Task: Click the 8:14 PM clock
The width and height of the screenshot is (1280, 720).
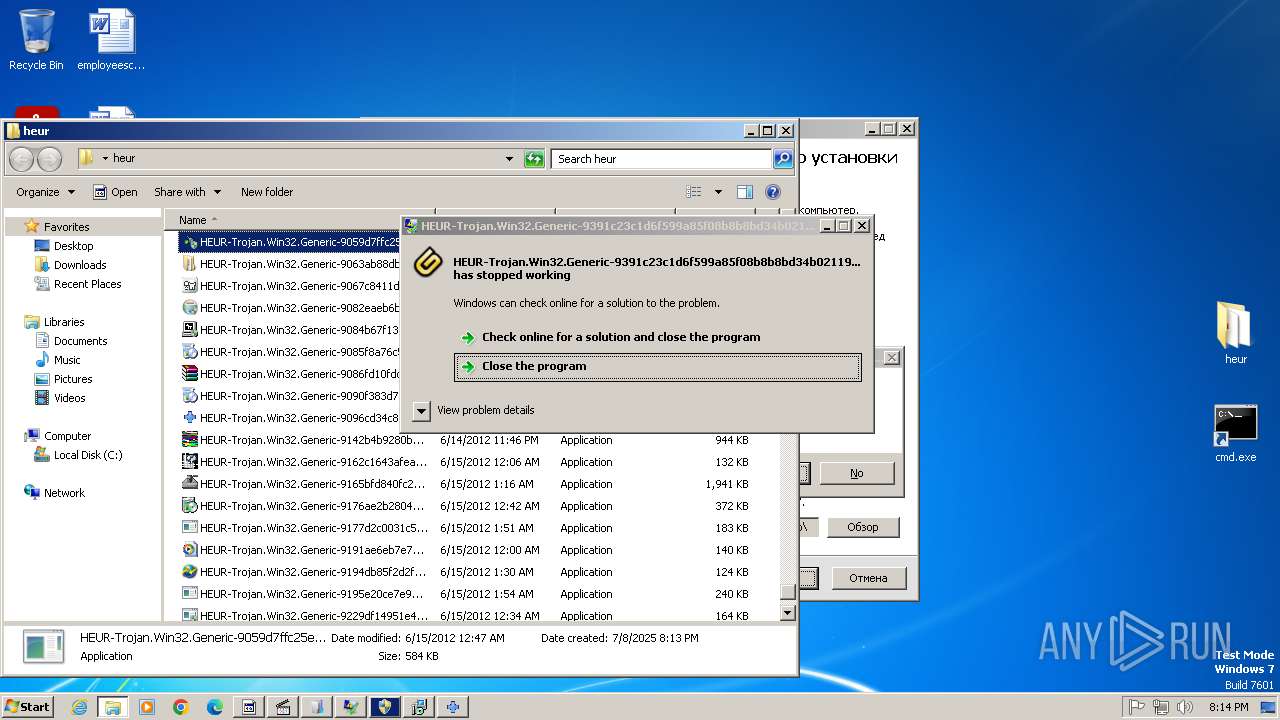Action: [x=1227, y=707]
